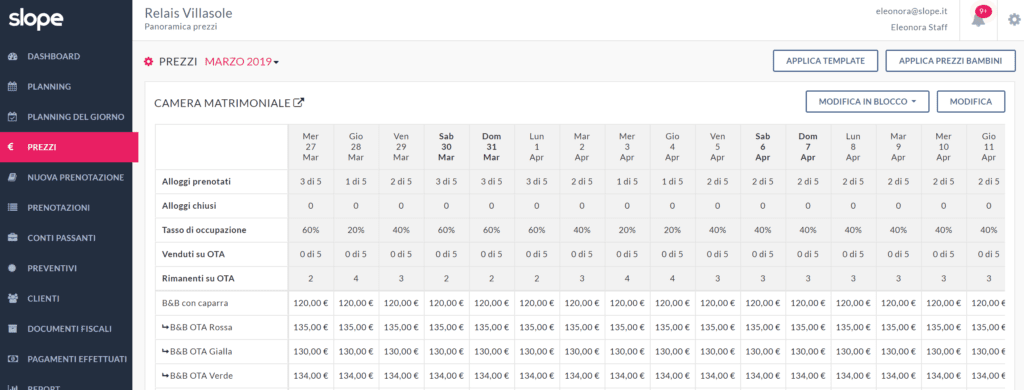Expand the MODIFICA IN BLOCCO dropdown
The height and width of the screenshot is (390, 1024).
pos(867,102)
